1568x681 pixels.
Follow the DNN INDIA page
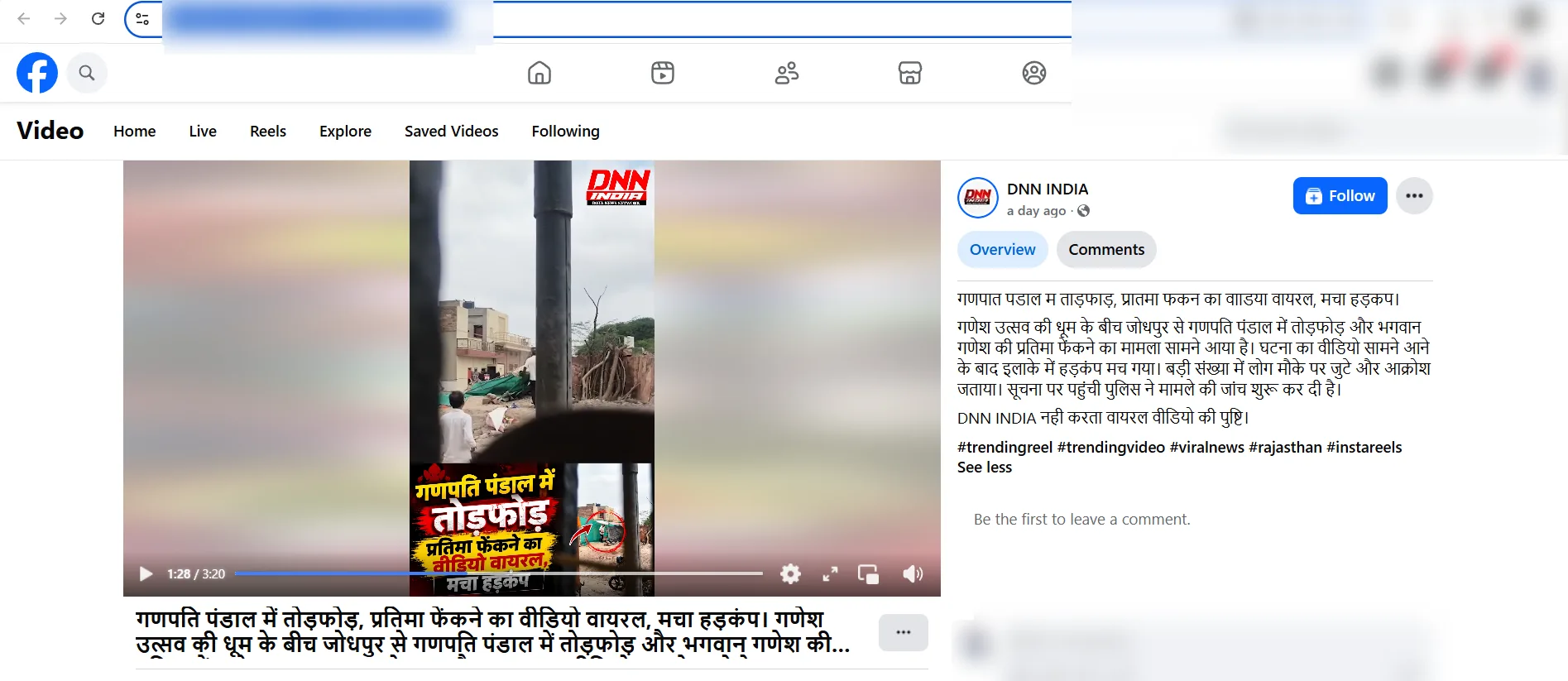tap(1340, 196)
